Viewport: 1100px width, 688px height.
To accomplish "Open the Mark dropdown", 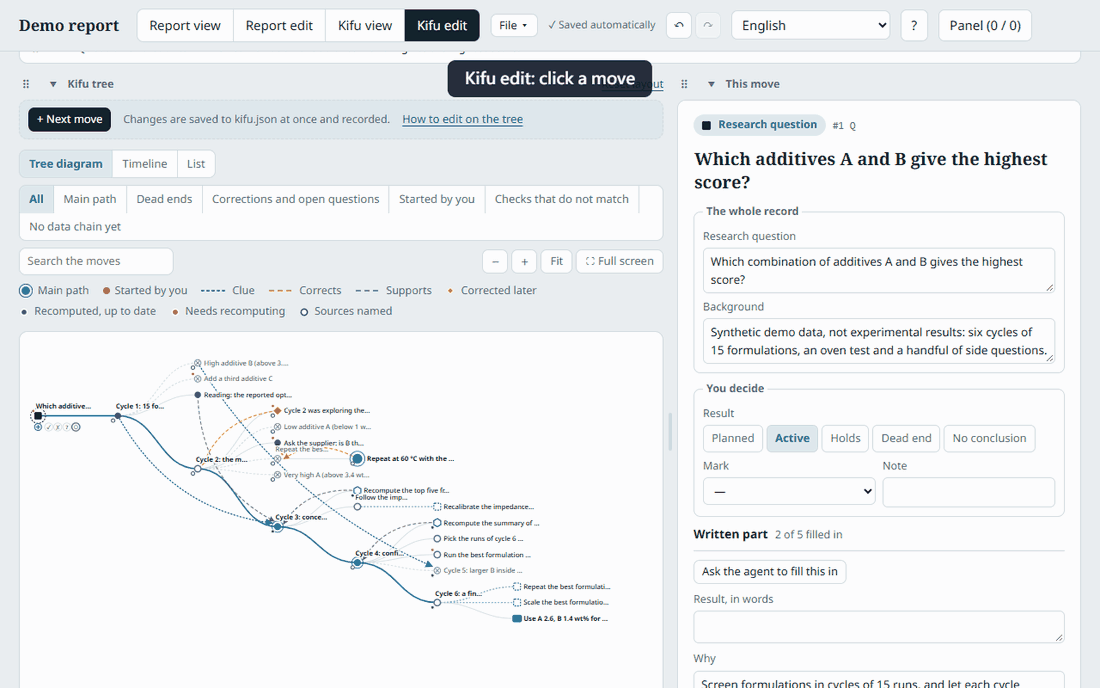I will [789, 492].
